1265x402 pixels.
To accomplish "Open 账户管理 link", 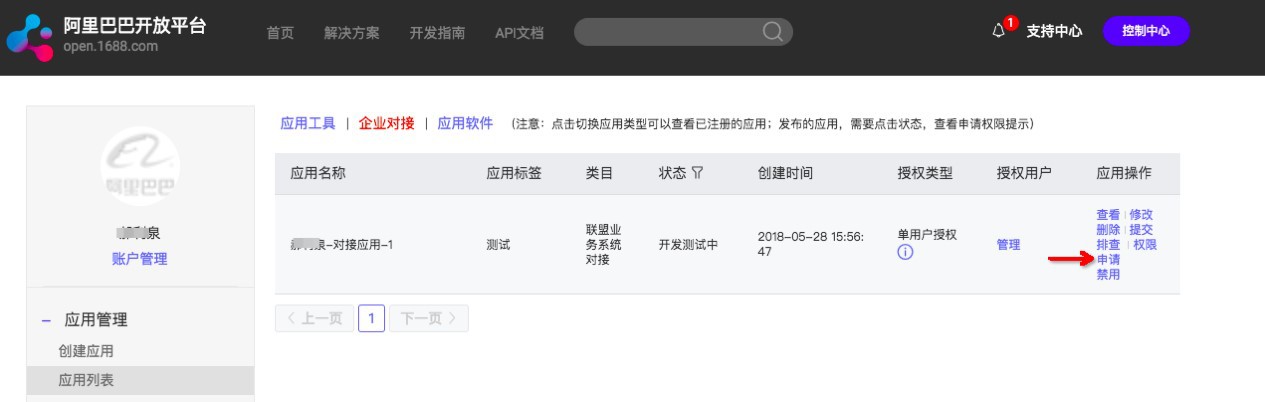I will [x=140, y=259].
